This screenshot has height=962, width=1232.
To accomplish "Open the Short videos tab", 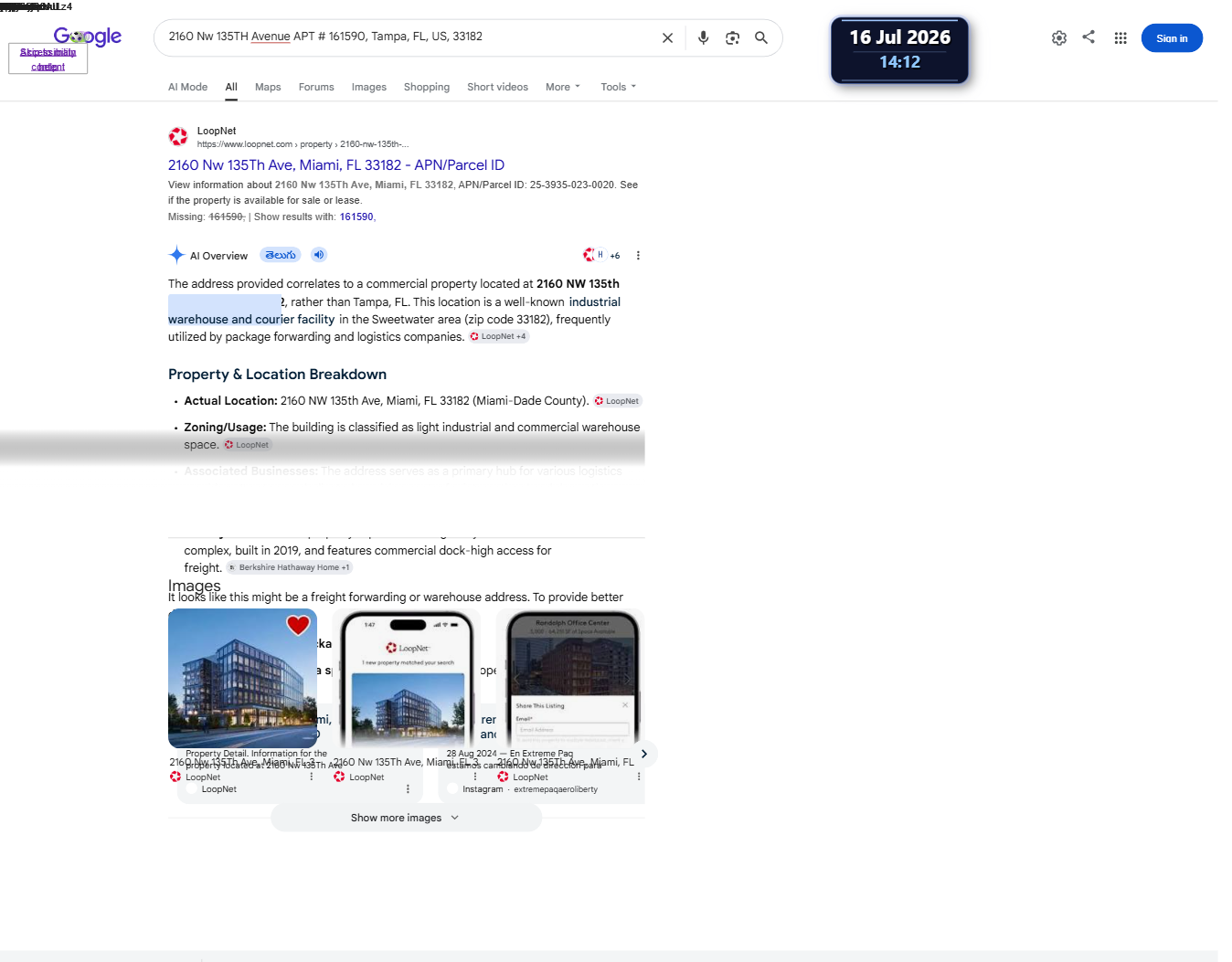I will click(x=497, y=87).
